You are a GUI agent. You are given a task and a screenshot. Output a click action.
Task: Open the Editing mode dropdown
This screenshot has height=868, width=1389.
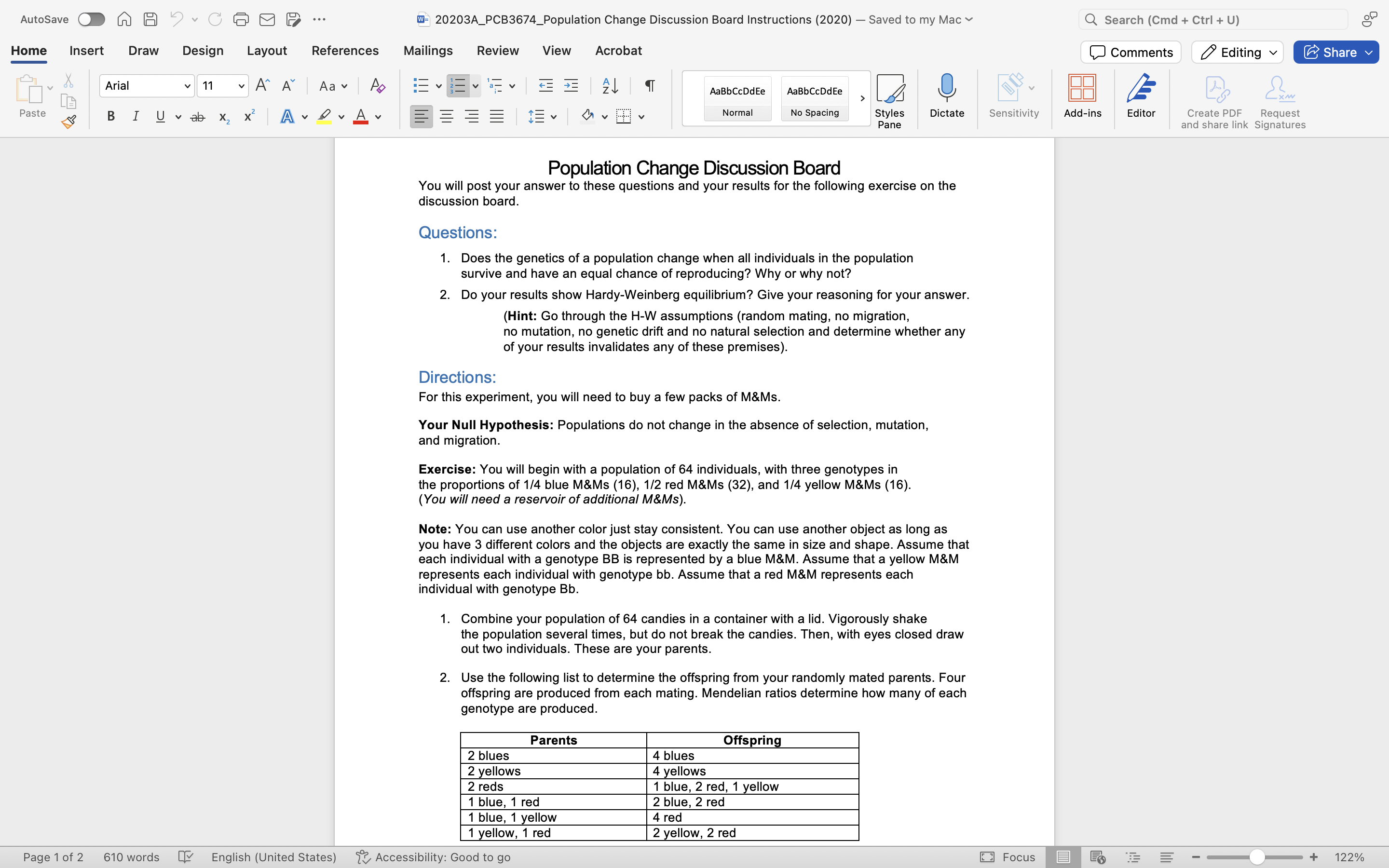pyautogui.click(x=1237, y=52)
